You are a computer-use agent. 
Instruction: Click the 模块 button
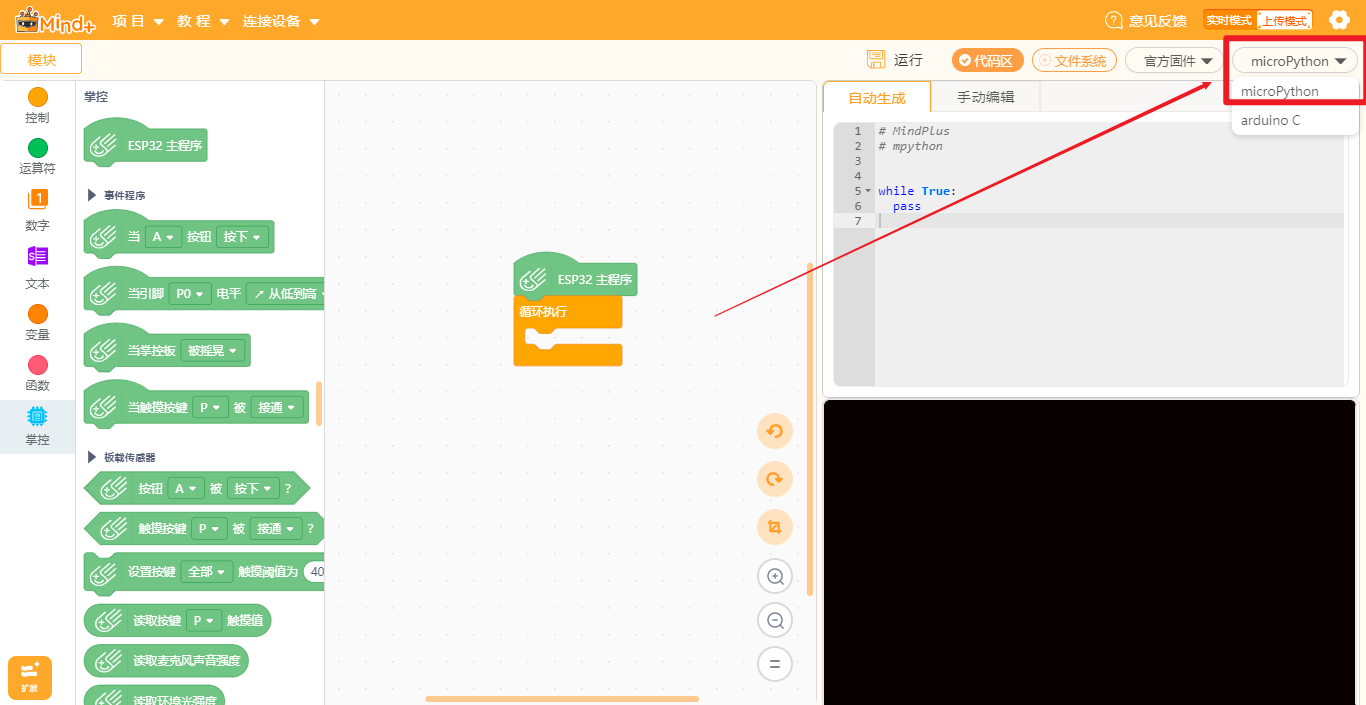(x=41, y=59)
